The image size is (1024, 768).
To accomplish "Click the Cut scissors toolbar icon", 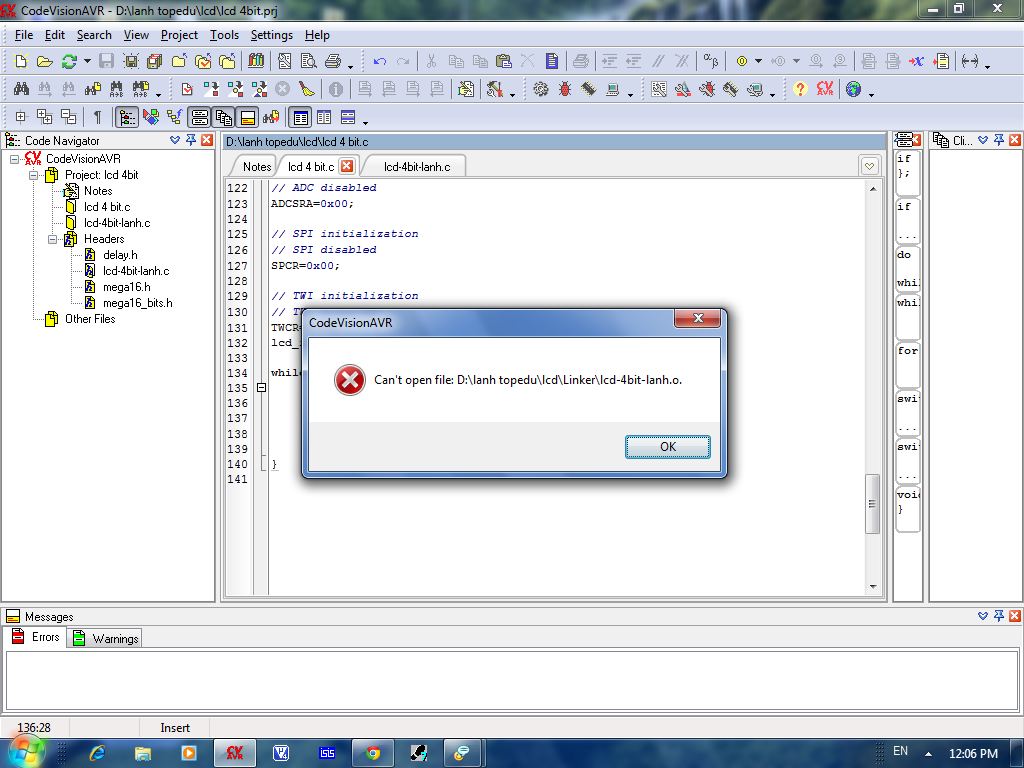I will 431,61.
